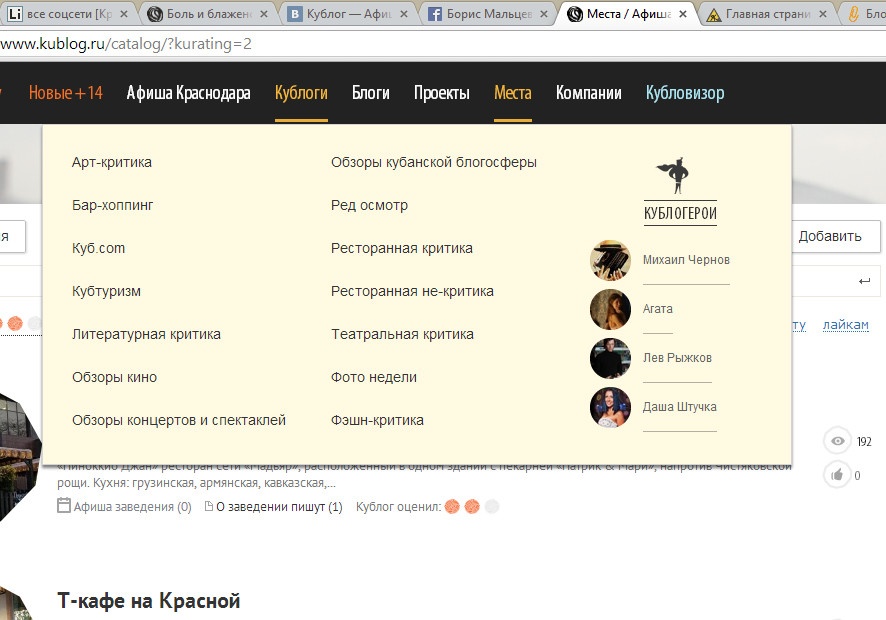The height and width of the screenshot is (620, 886).
Task: Open 'Ресторанная не-критика' category
Action: [412, 291]
